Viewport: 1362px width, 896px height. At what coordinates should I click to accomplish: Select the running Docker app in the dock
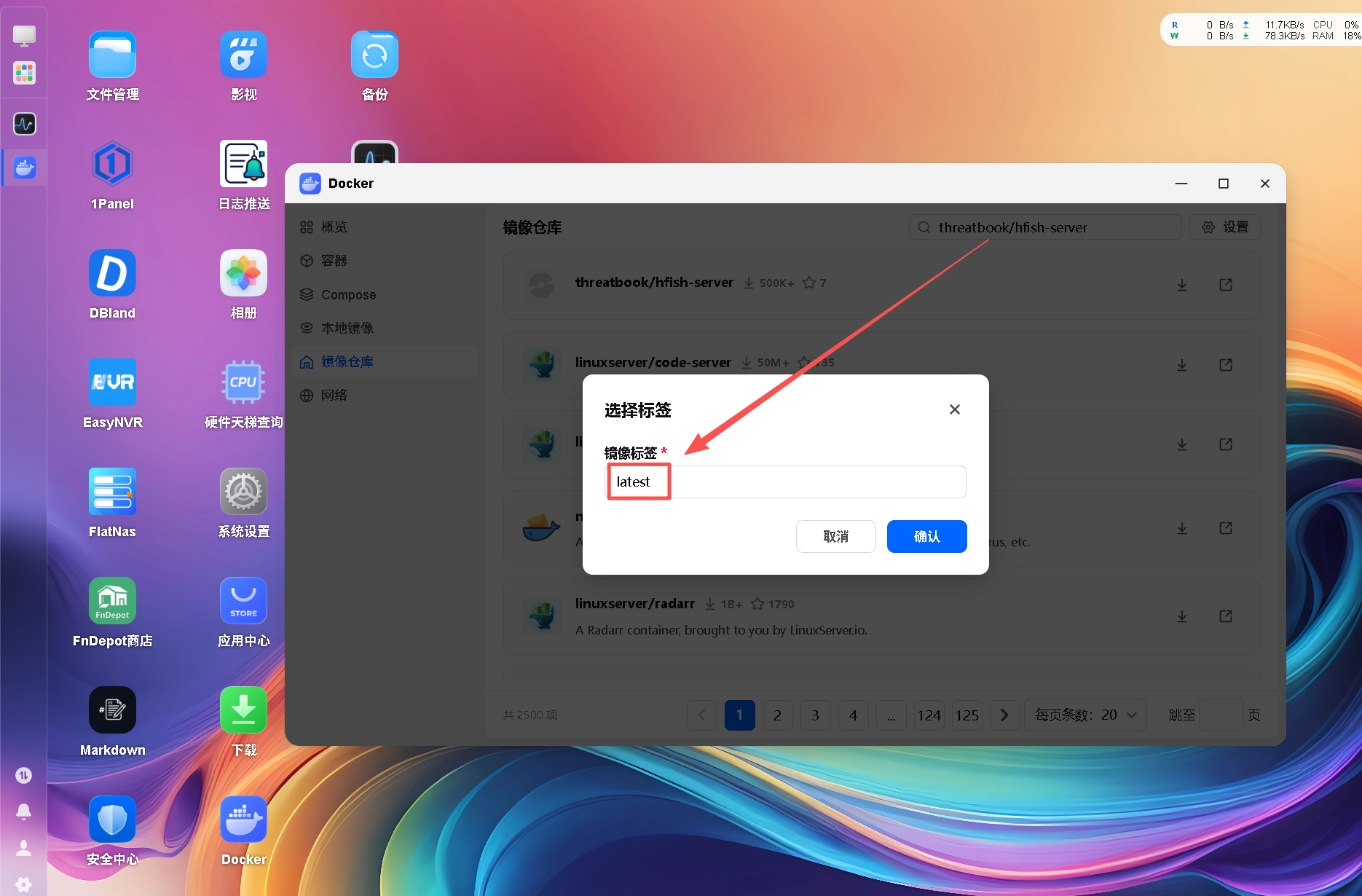click(24, 168)
